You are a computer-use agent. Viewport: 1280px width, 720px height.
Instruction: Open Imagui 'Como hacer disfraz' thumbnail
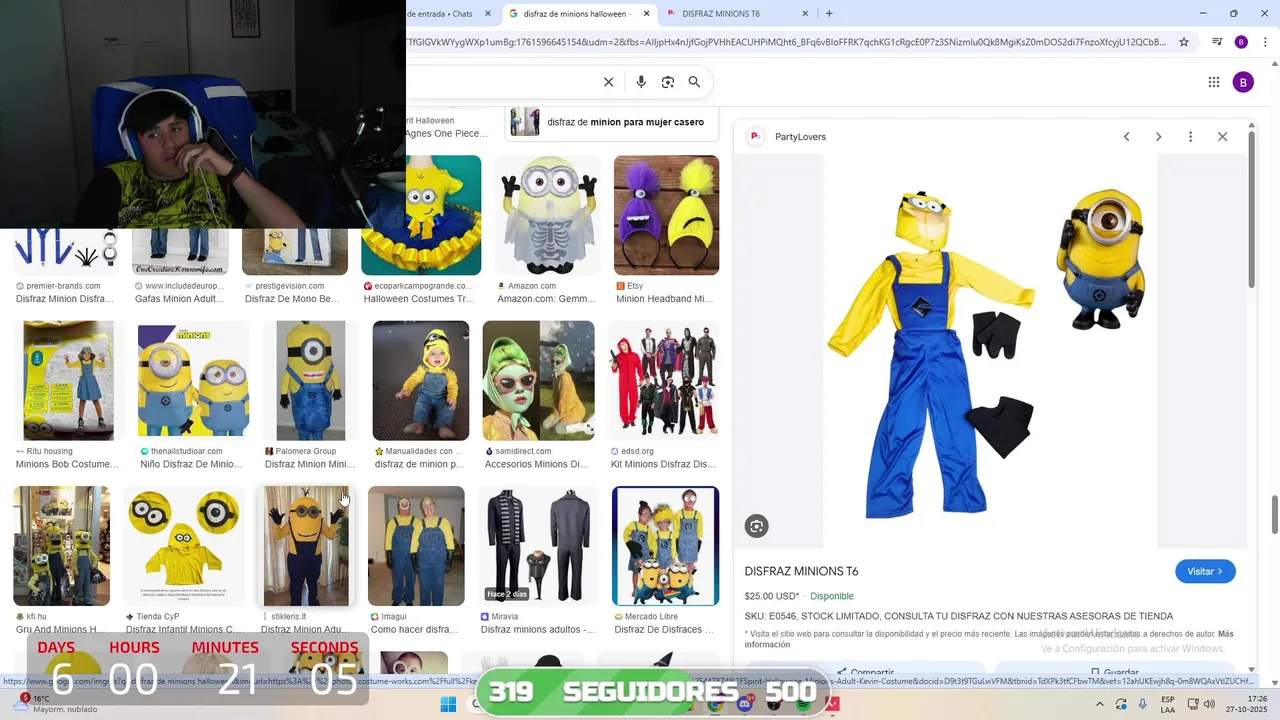[416, 546]
